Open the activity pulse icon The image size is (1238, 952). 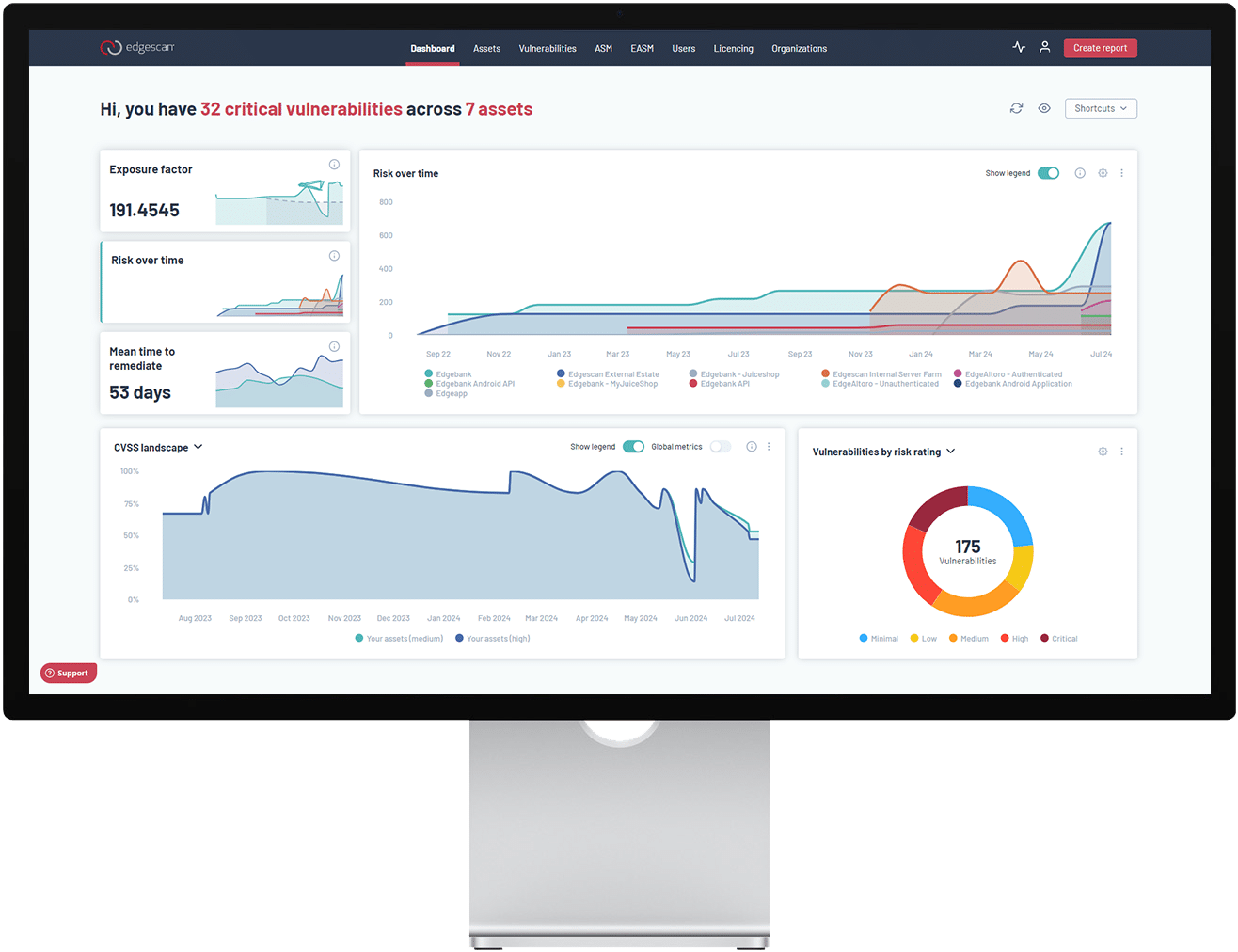1019,47
